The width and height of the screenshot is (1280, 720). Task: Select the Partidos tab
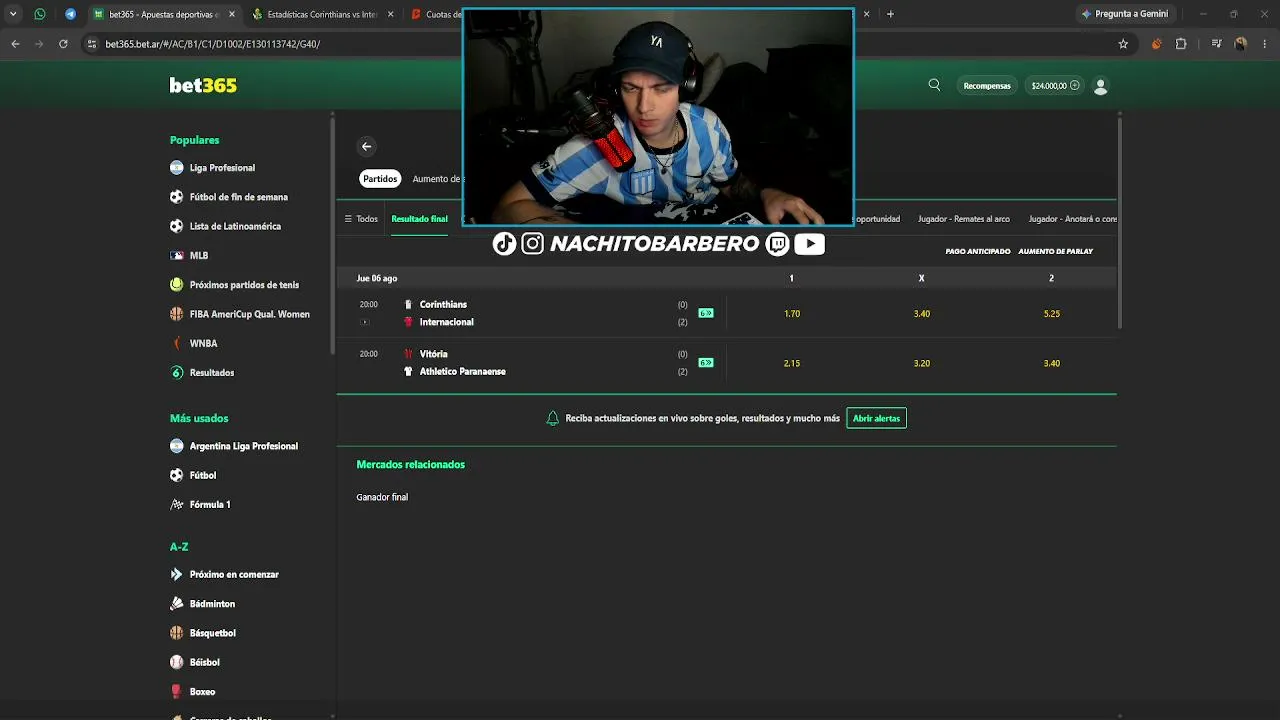pos(380,179)
